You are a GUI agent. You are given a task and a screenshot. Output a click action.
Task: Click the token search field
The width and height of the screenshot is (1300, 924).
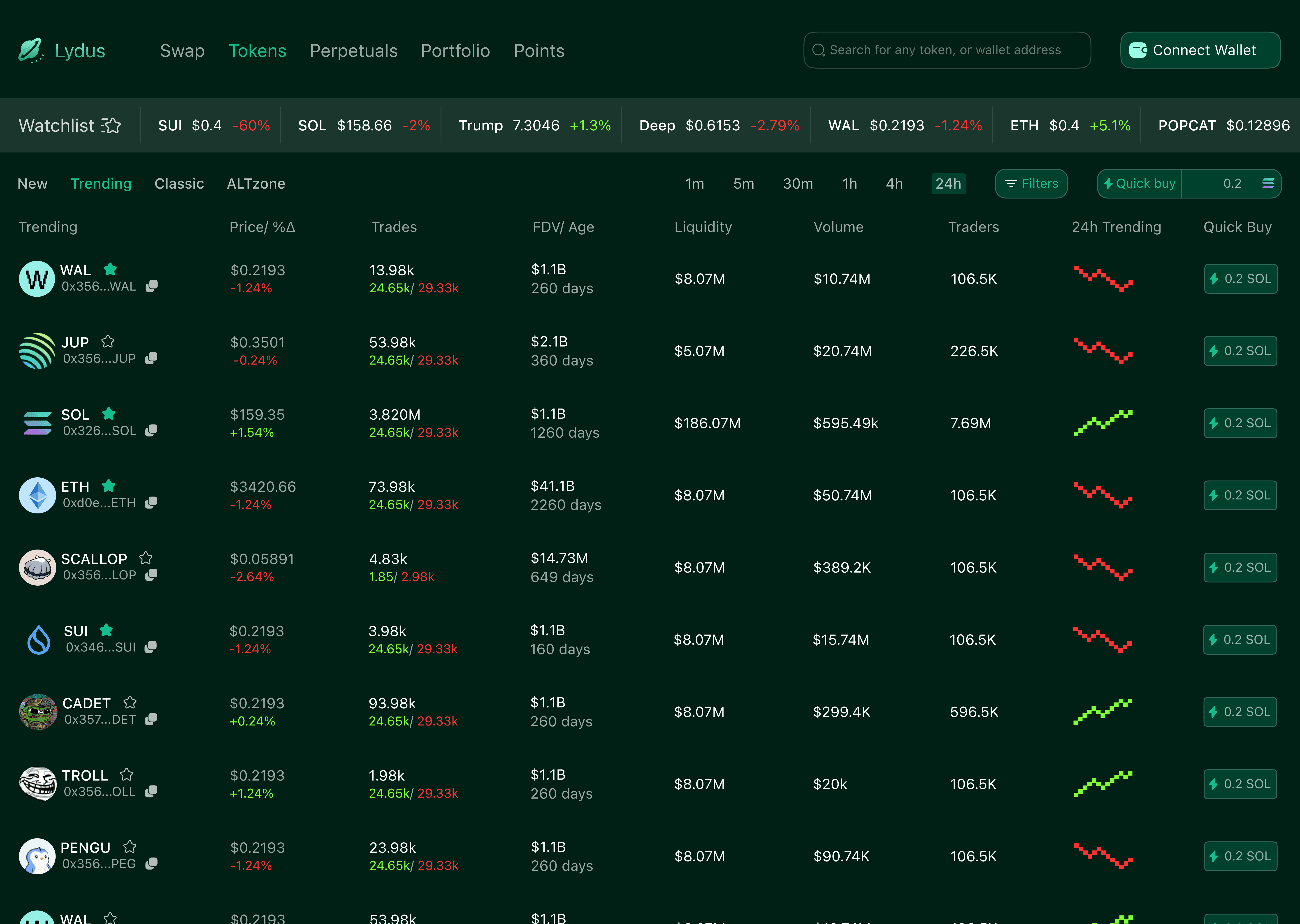coord(947,50)
